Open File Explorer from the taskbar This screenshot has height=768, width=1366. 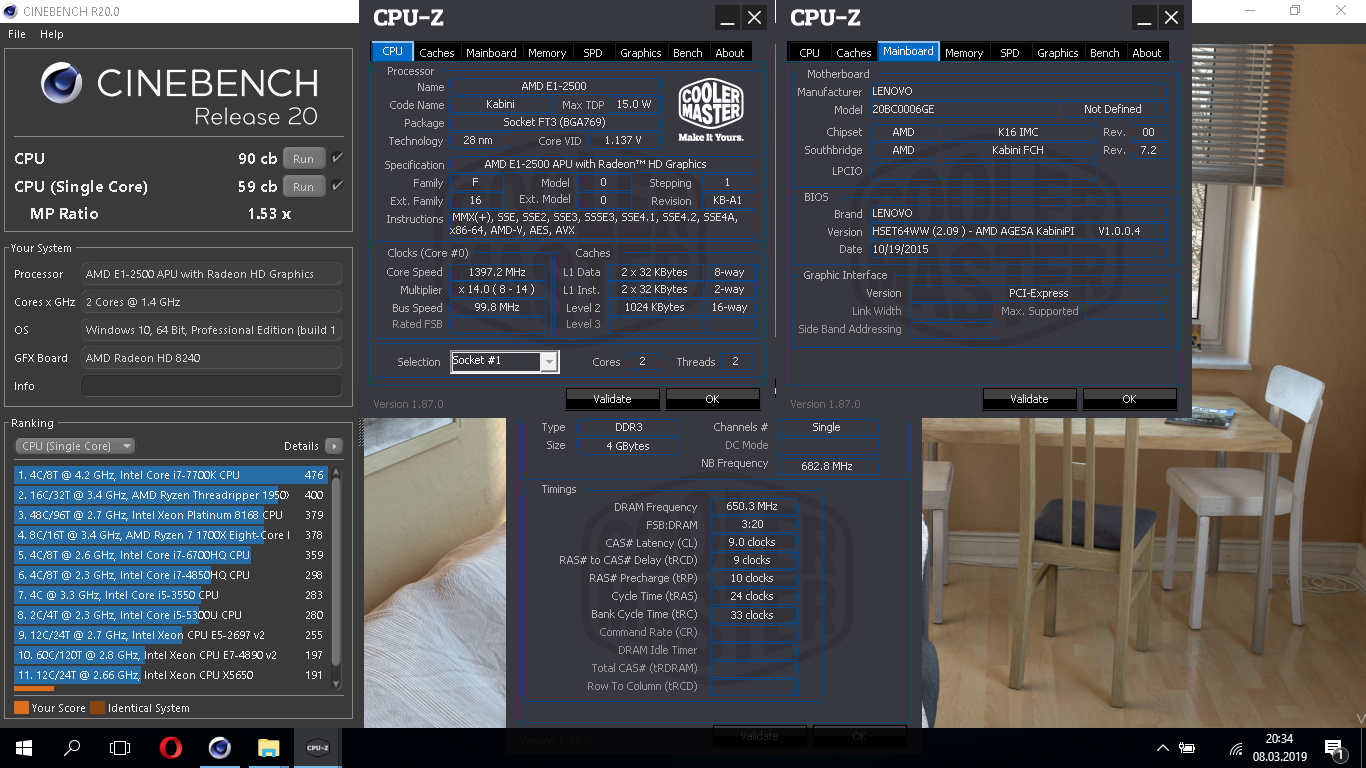267,747
